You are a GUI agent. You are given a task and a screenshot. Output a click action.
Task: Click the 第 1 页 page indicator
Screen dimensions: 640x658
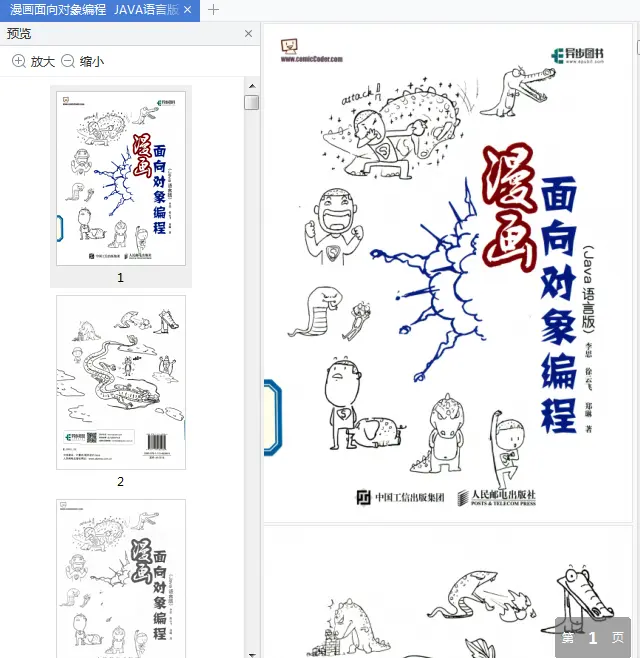pyautogui.click(x=593, y=637)
